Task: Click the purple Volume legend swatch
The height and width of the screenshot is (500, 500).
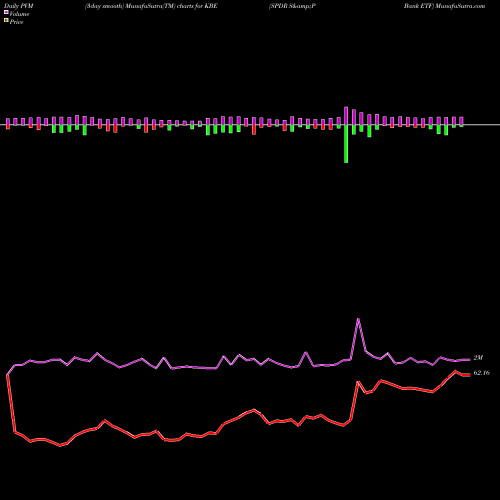Action: tap(6, 12)
